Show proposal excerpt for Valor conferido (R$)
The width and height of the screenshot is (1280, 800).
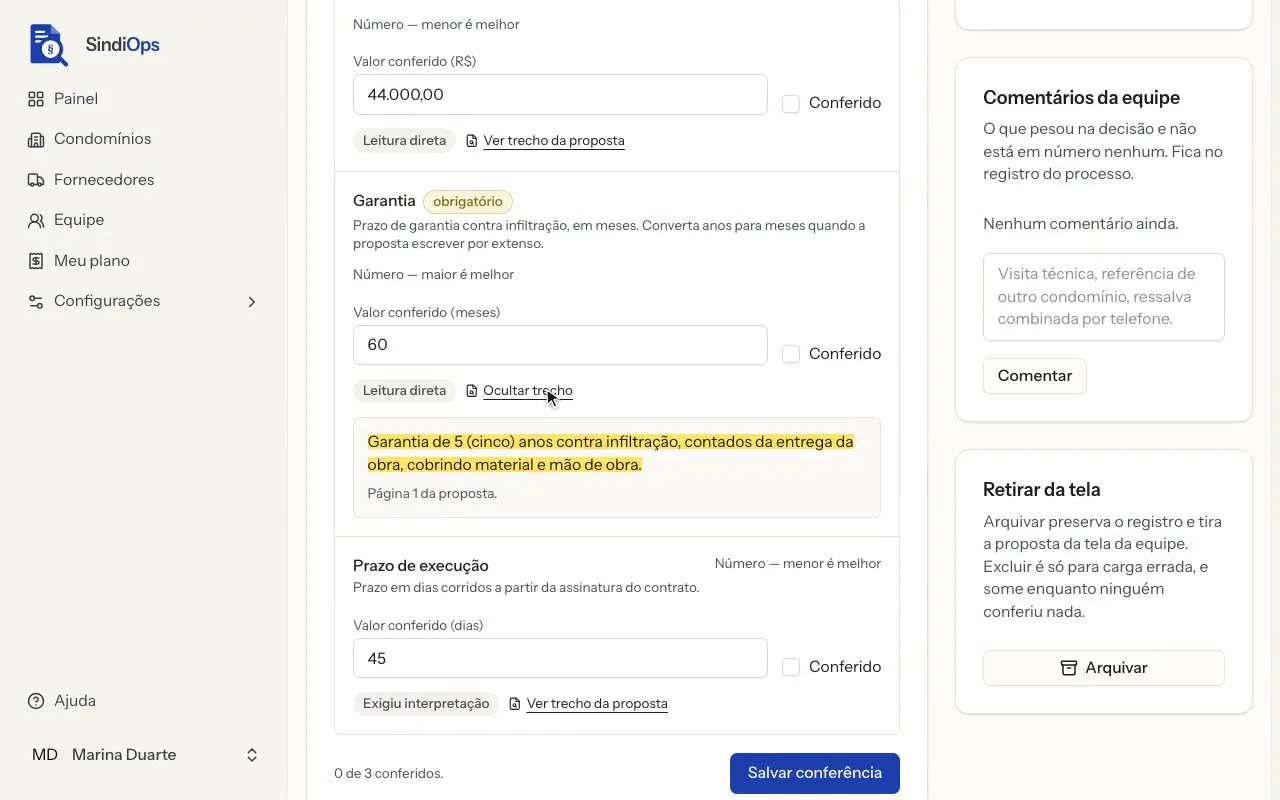[x=554, y=141]
